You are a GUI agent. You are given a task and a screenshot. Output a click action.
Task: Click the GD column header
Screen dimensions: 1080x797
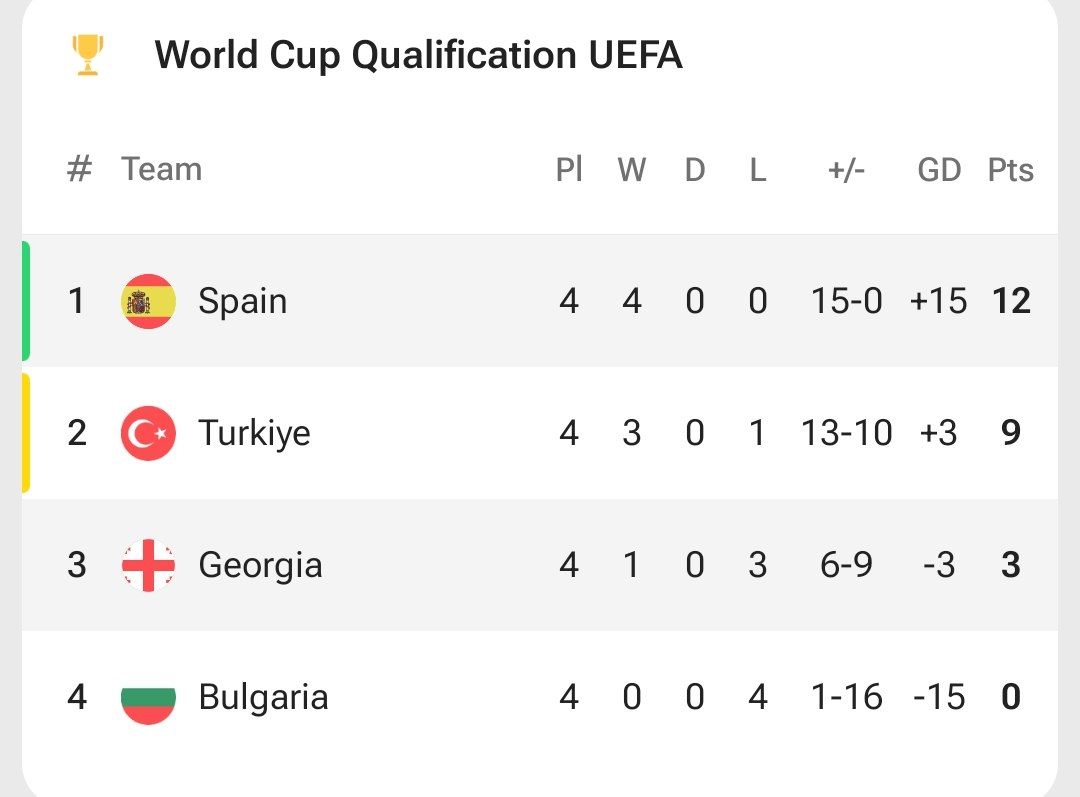[x=939, y=170]
